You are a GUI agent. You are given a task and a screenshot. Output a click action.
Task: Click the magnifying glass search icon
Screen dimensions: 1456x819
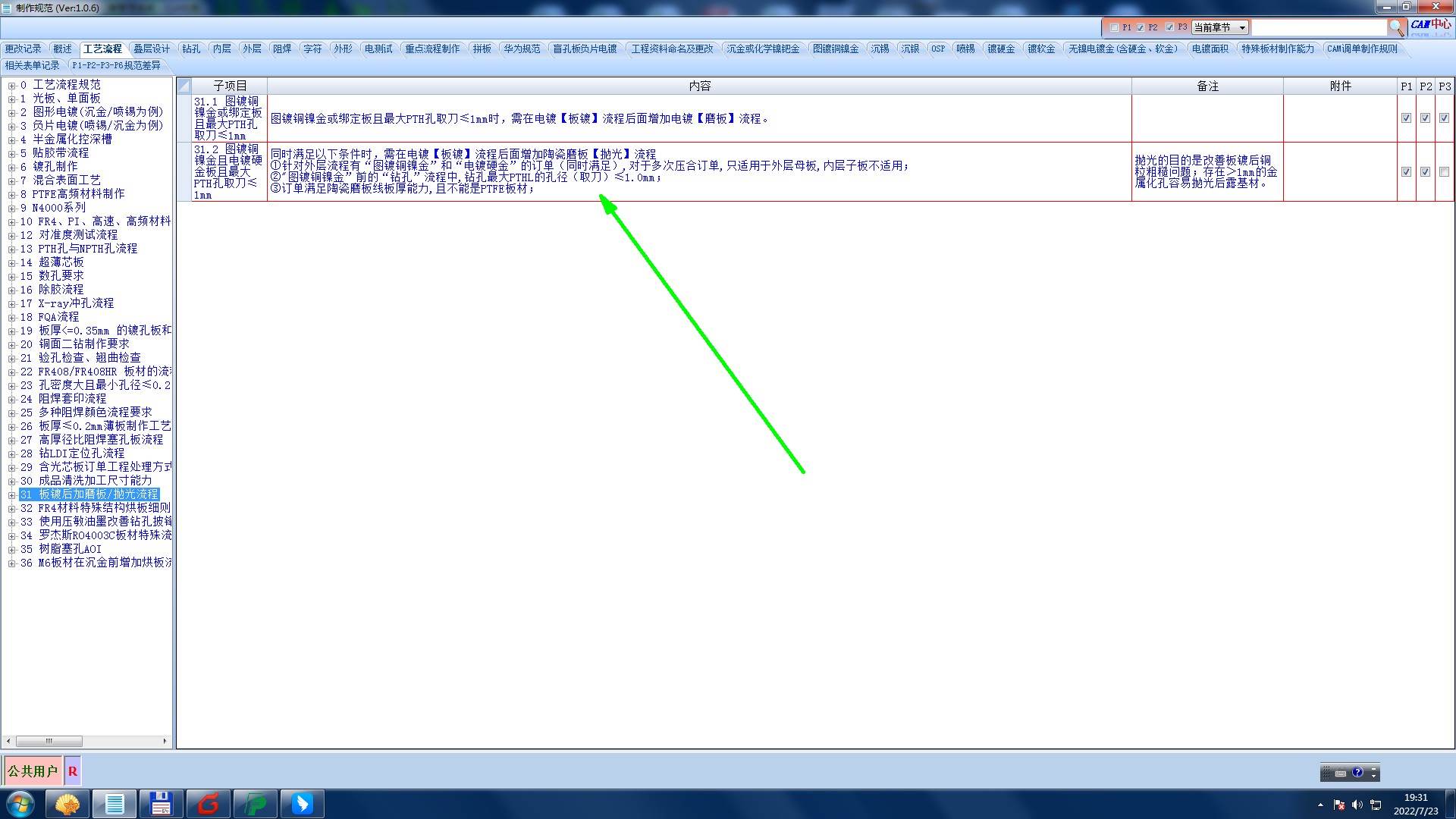coord(1396,27)
